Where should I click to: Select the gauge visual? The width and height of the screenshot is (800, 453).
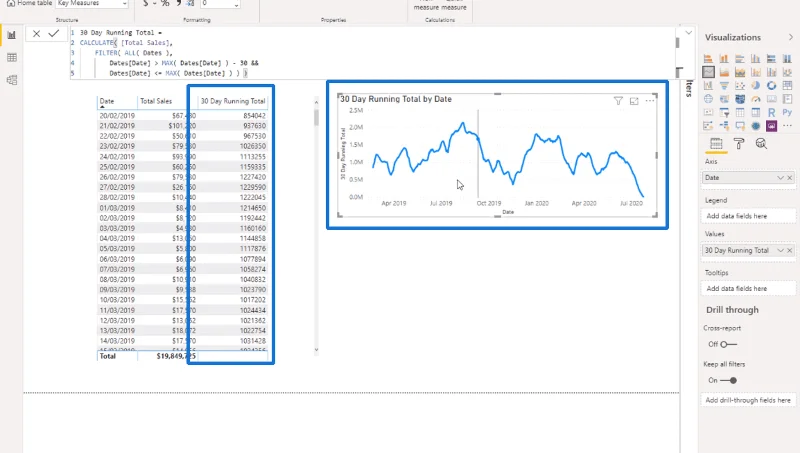click(756, 98)
